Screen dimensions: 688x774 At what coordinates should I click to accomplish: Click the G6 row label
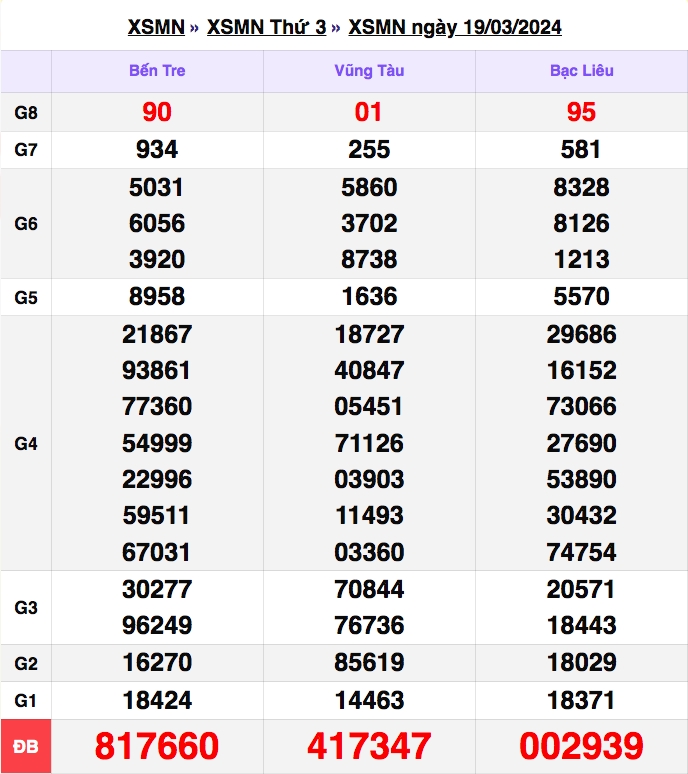pyautogui.click(x=26, y=224)
